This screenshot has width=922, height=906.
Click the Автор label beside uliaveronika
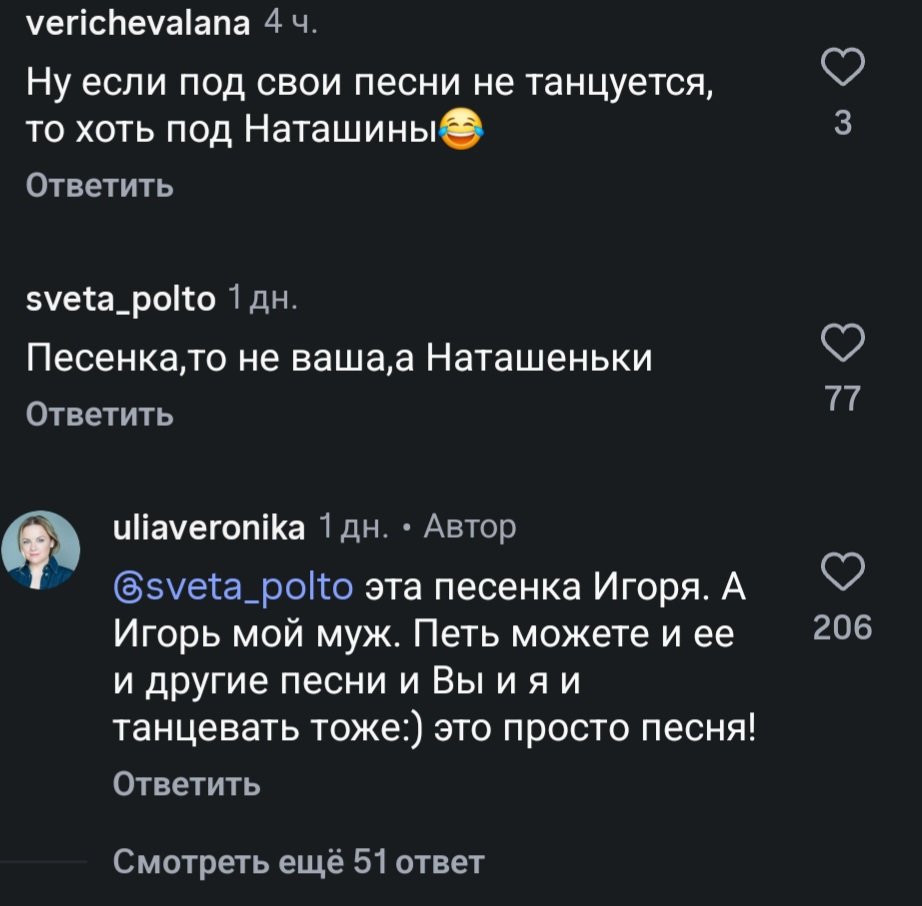[470, 526]
